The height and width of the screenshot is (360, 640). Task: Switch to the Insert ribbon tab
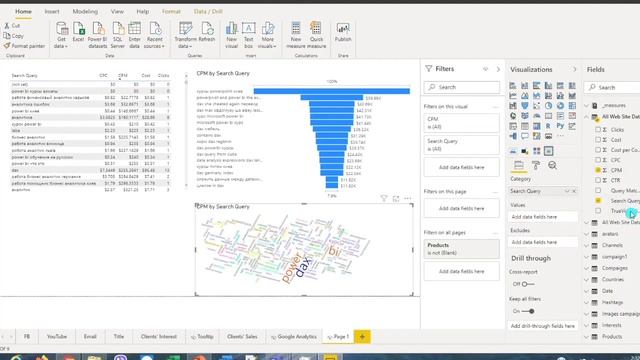pyautogui.click(x=52, y=11)
